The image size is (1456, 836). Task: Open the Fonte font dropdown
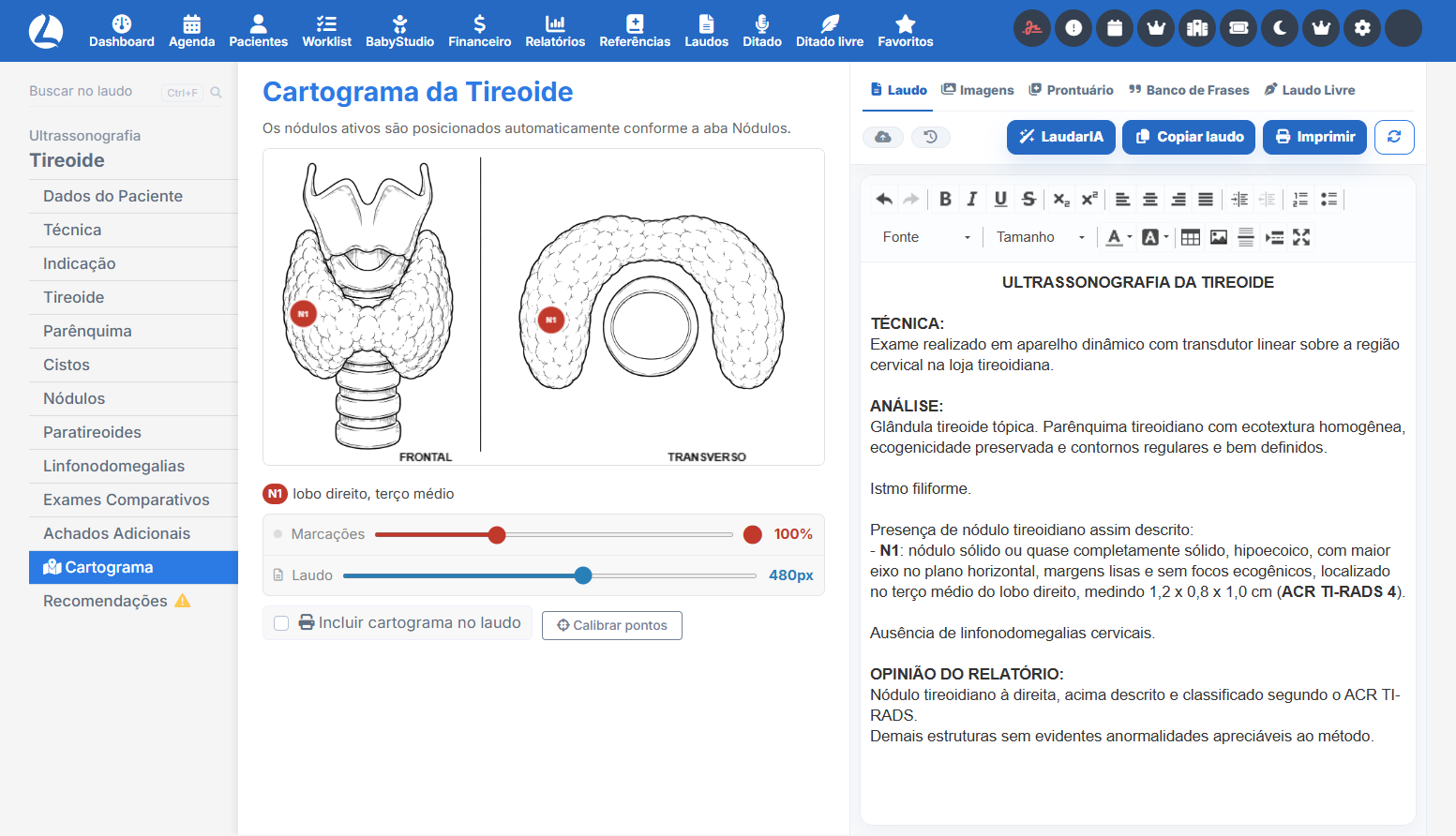pos(926,237)
